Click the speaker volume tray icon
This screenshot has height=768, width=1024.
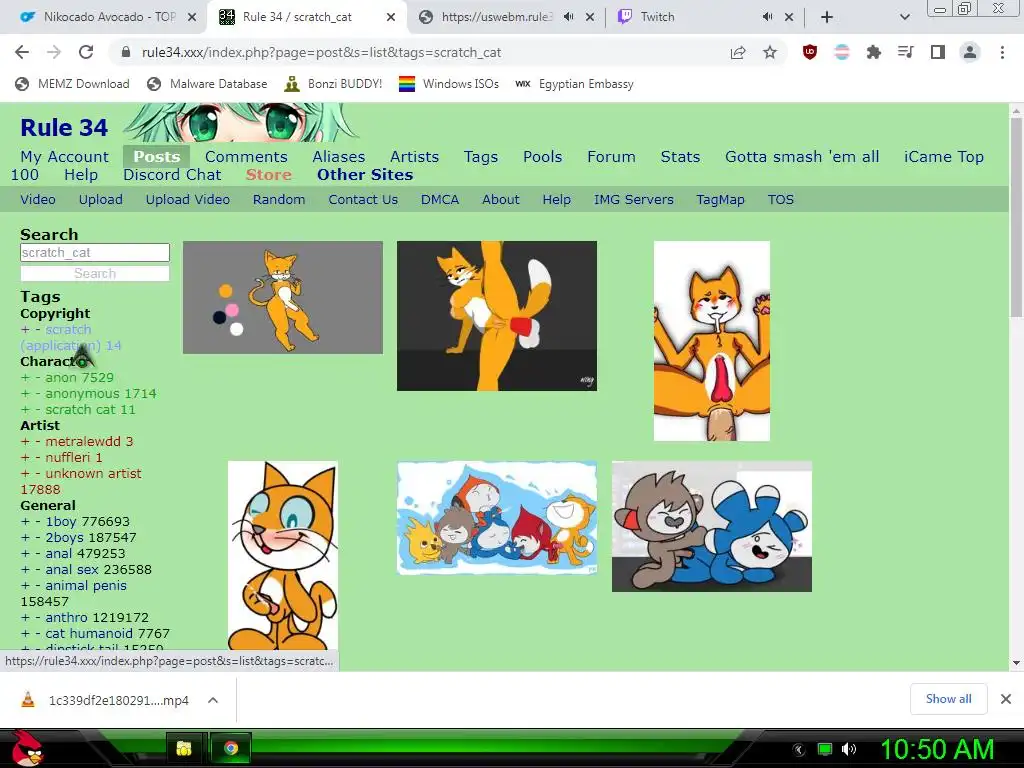(848, 749)
